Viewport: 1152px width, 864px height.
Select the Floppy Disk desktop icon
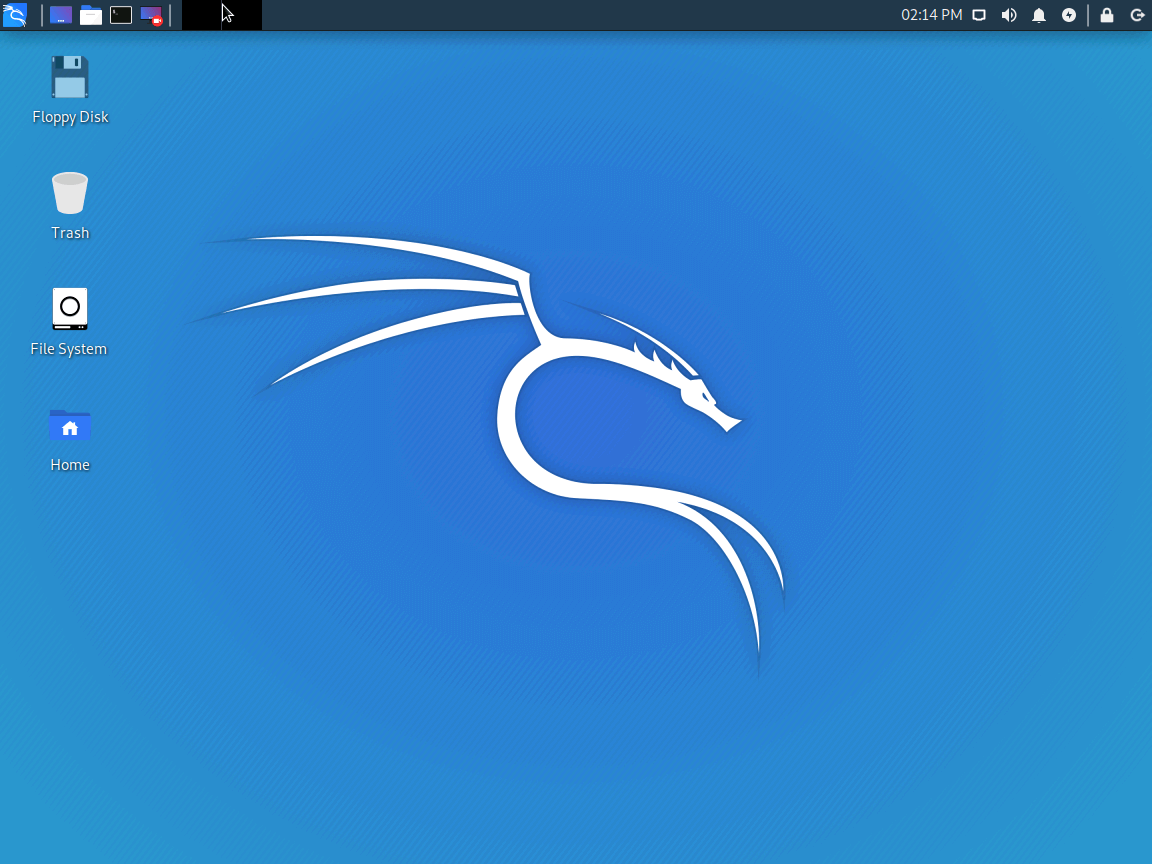[x=70, y=78]
